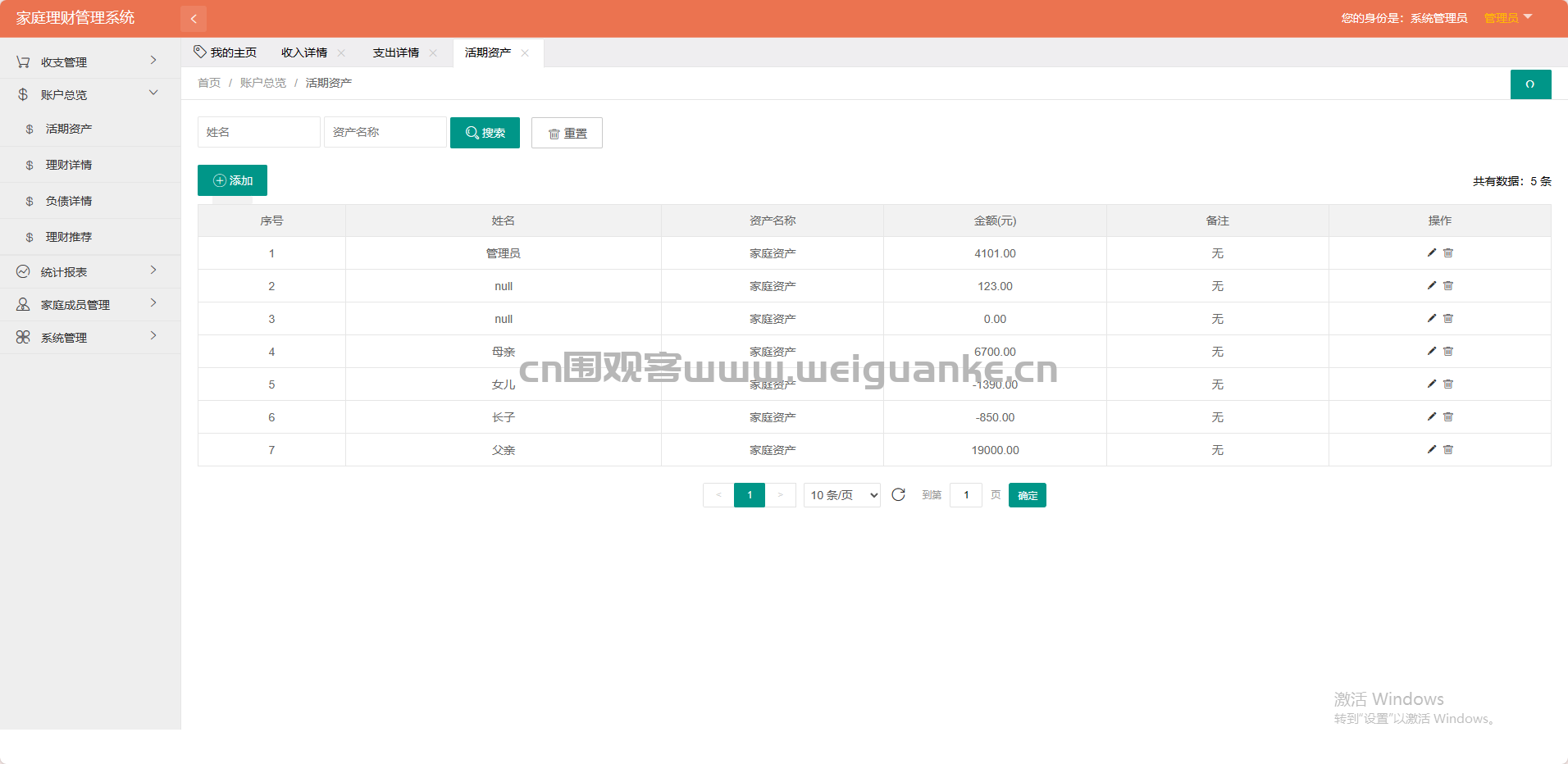Switch to the 收入详情 tab
Screen dimensions: 1568x764
point(304,52)
